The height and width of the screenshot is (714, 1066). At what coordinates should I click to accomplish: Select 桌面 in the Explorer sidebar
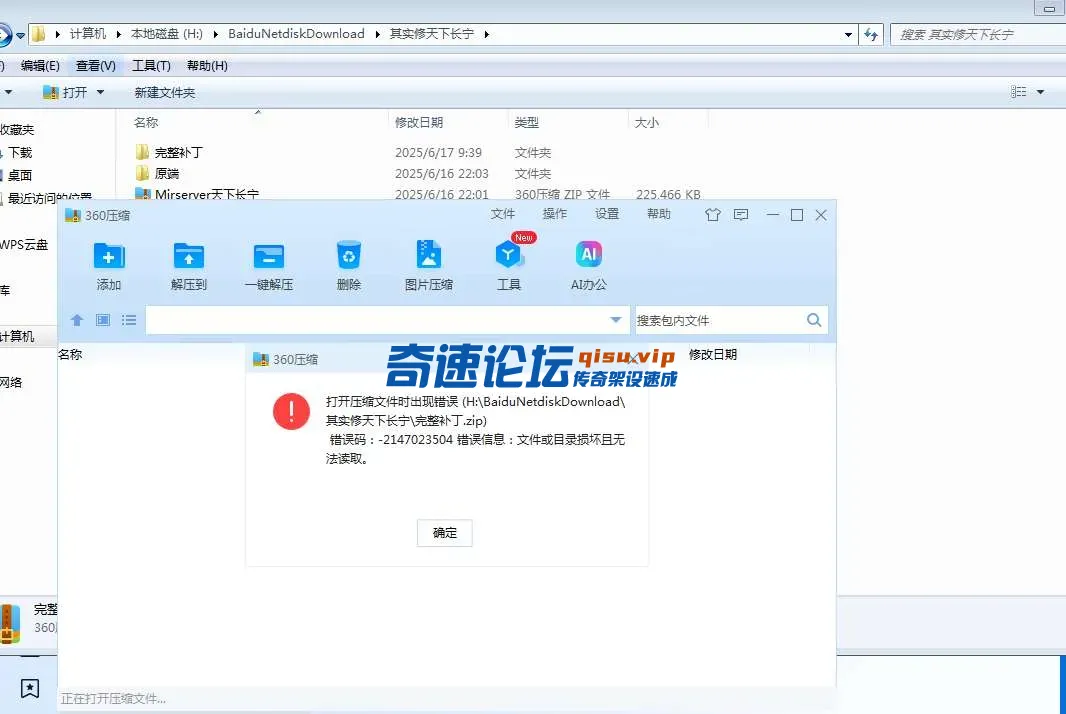[x=20, y=175]
